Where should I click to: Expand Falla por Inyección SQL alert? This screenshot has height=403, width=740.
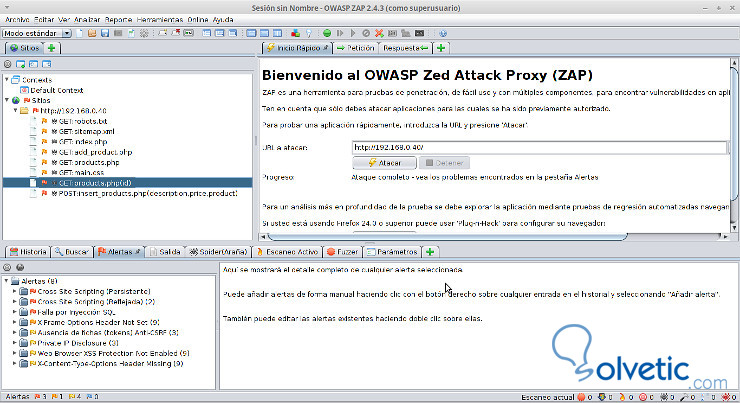click(x=15, y=312)
